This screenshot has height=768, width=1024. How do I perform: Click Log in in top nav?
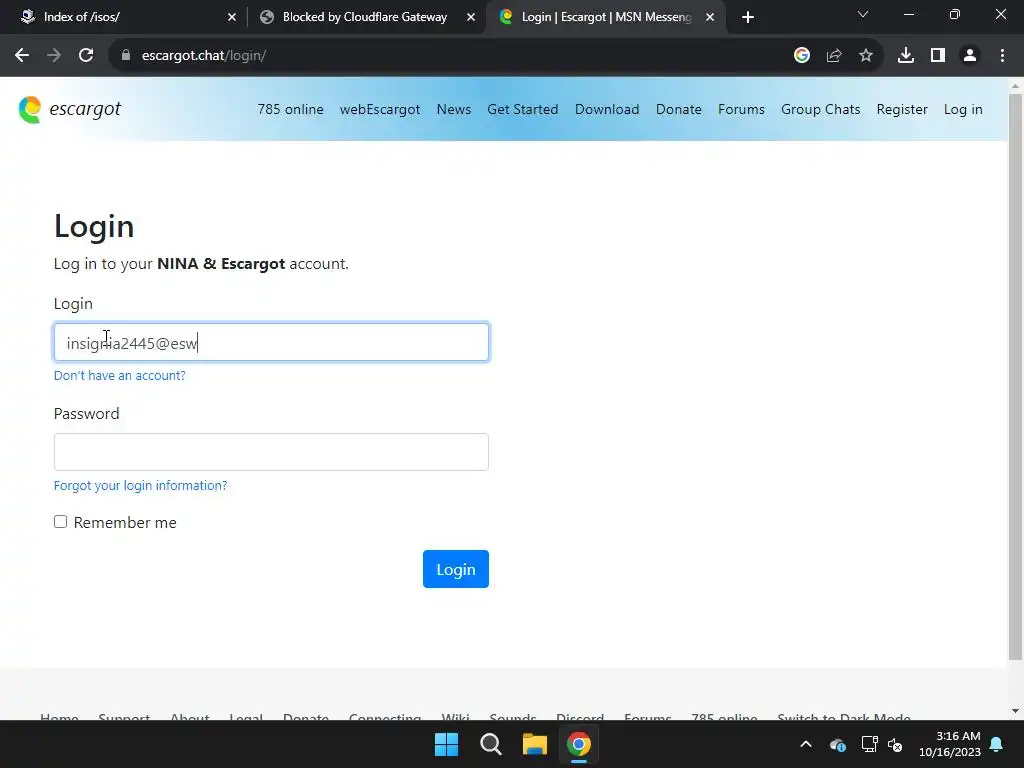[x=963, y=109]
